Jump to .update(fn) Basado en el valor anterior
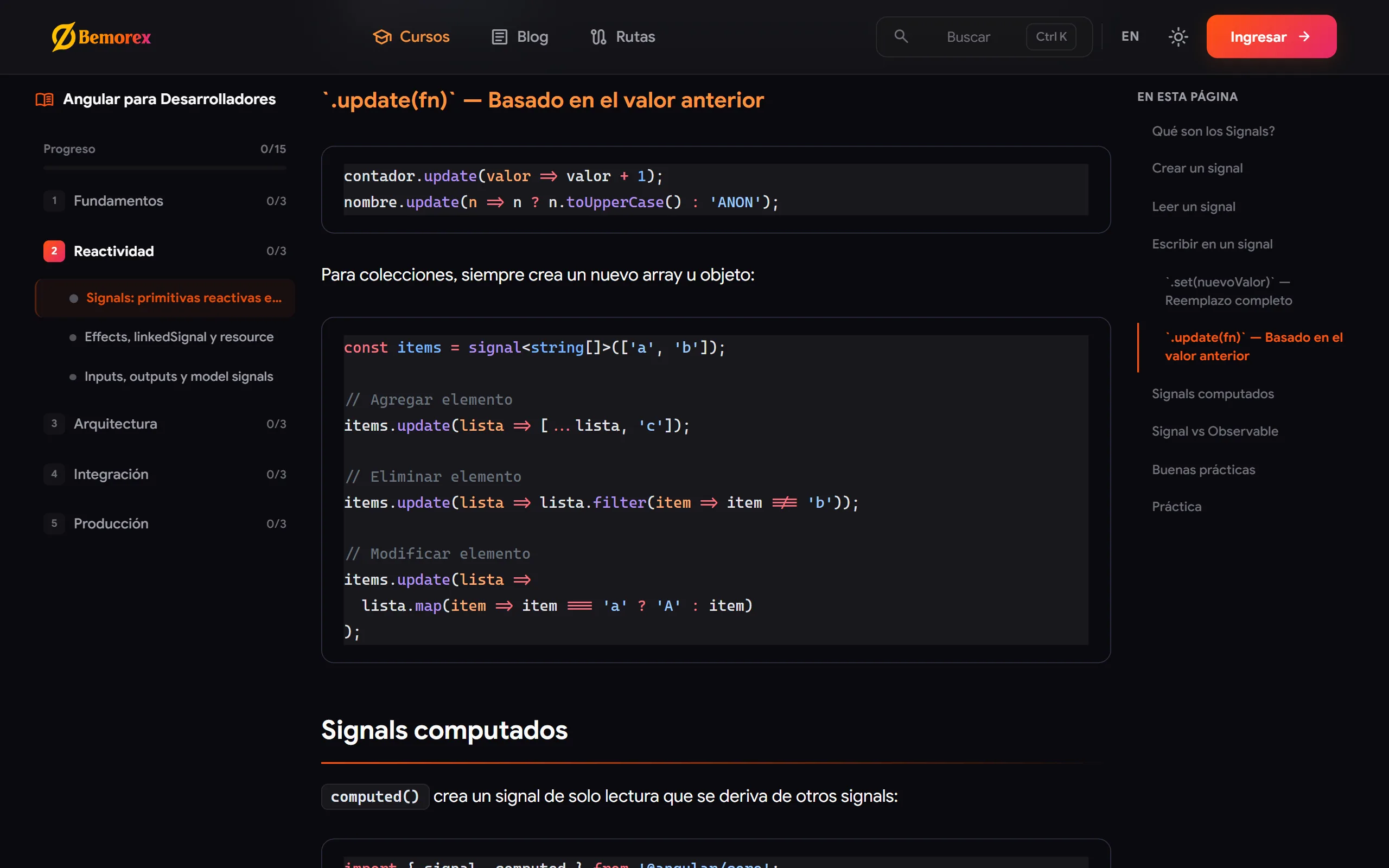Viewport: 1389px width, 868px height. (x=1253, y=347)
